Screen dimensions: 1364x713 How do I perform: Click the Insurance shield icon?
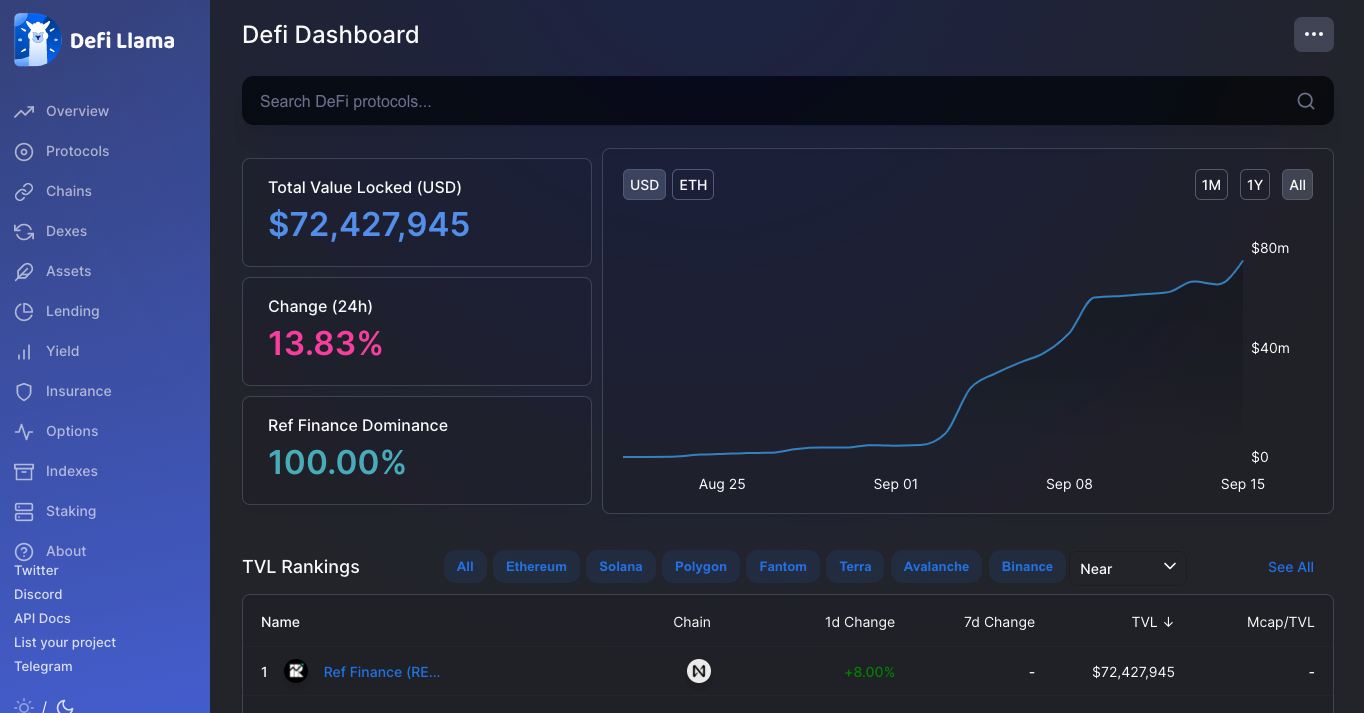(x=24, y=391)
